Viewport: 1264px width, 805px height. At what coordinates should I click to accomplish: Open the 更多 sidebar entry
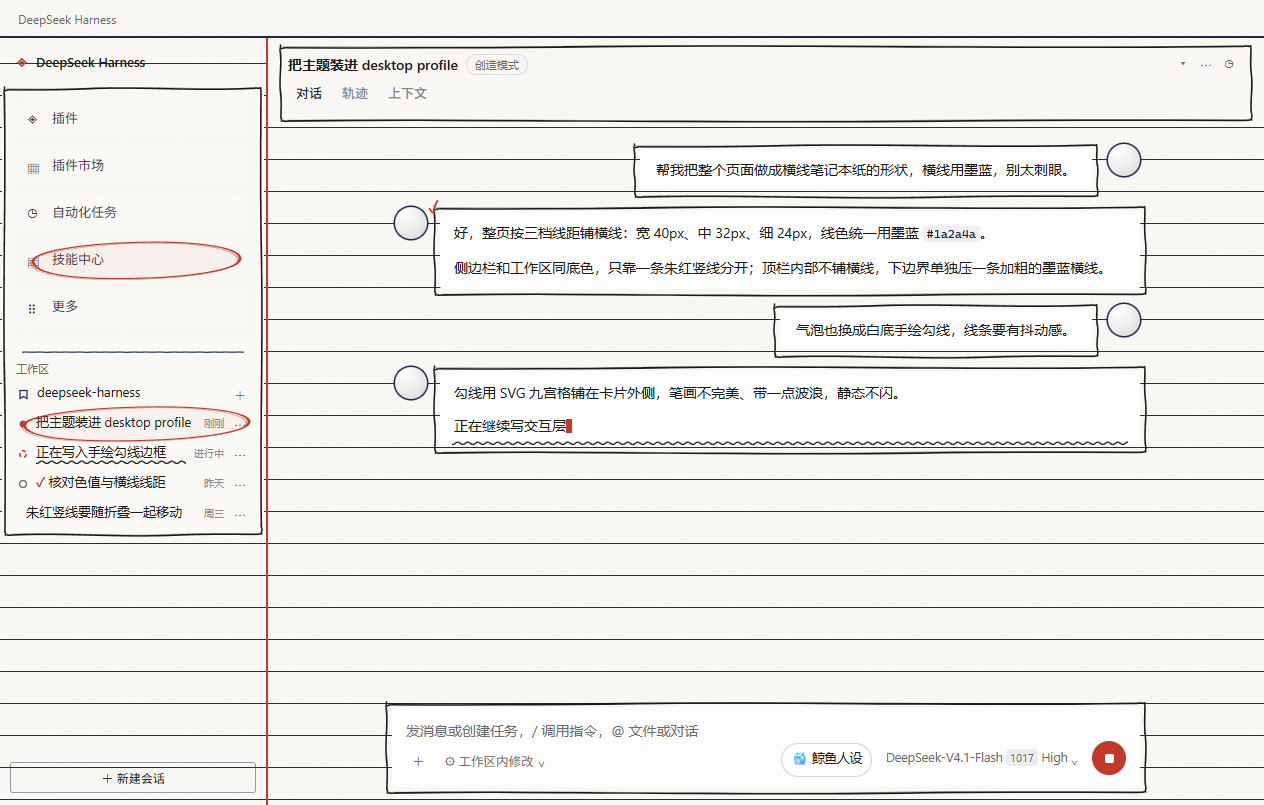(x=133, y=306)
